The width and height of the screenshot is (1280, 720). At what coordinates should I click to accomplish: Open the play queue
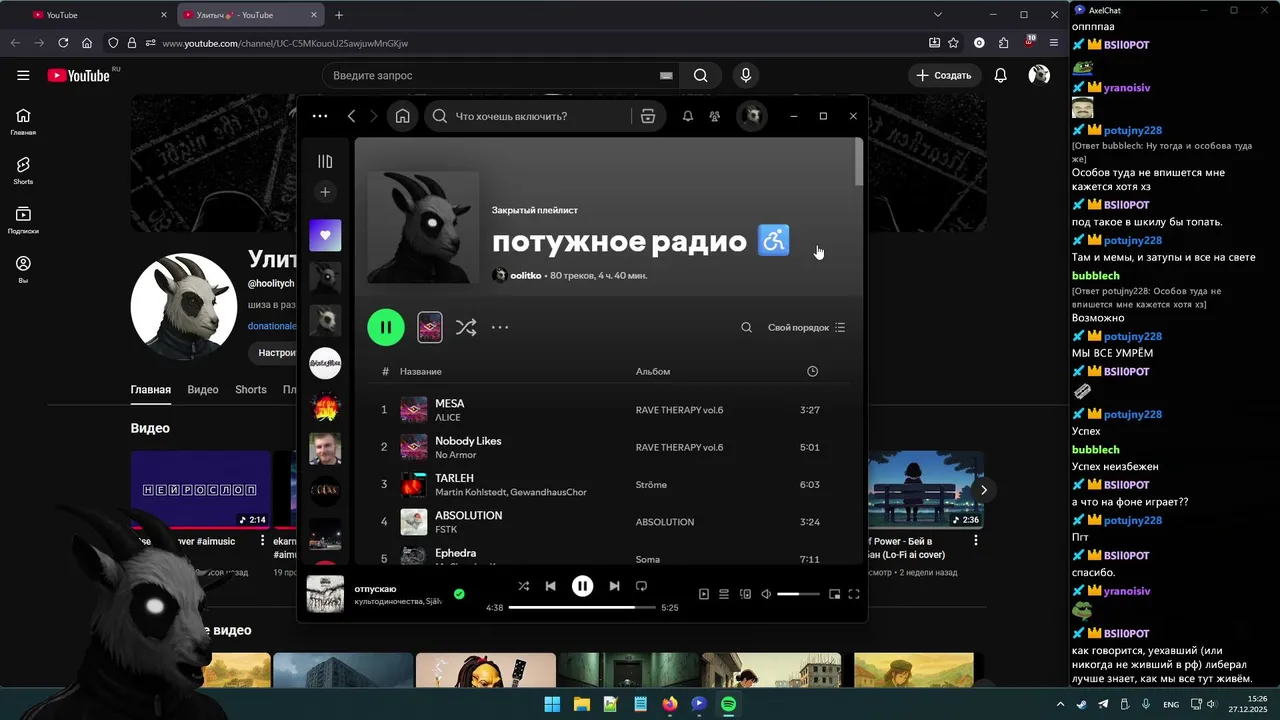click(x=724, y=594)
